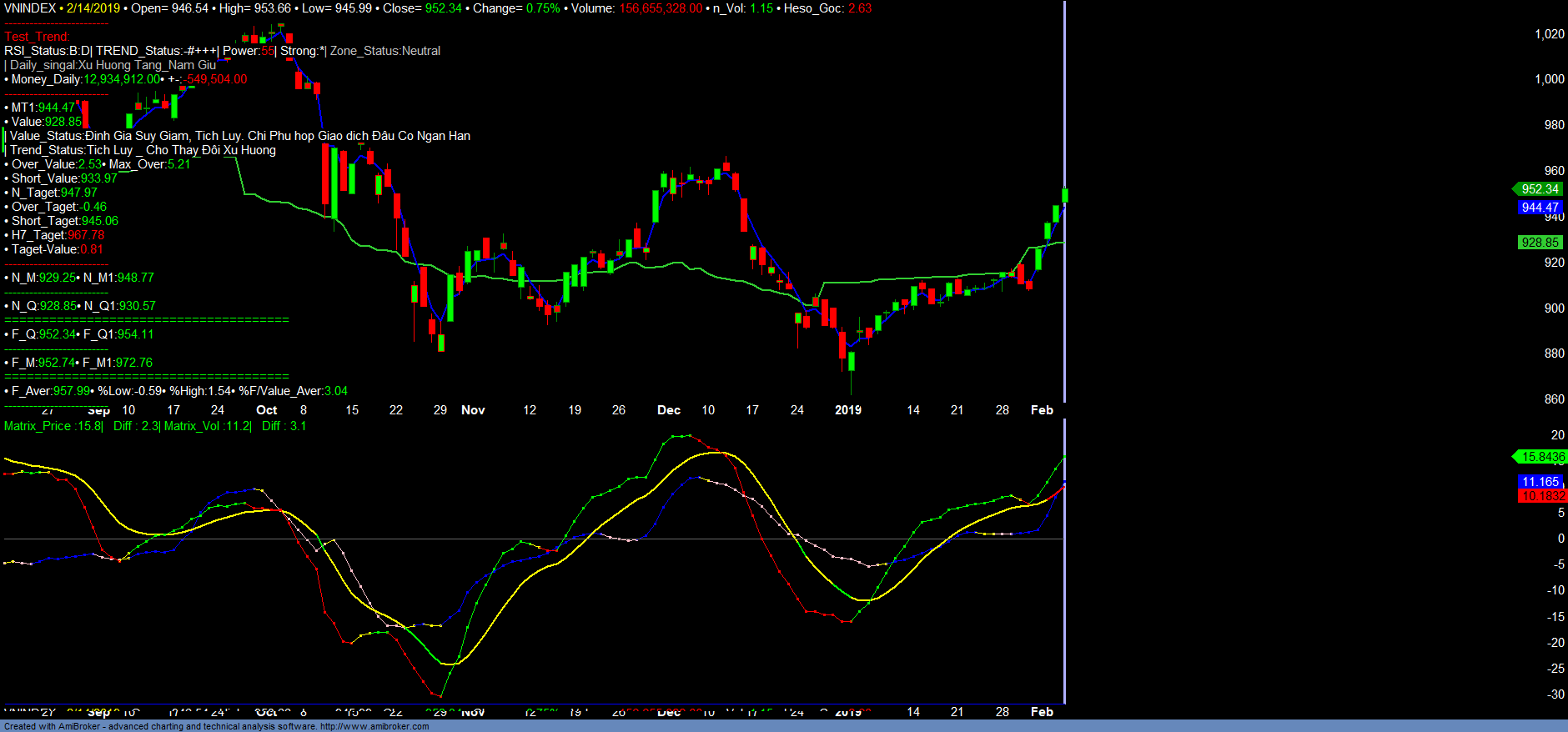This screenshot has width=1568, height=732.
Task: Select the red Test_Trend indicator label
Action: click(x=37, y=37)
